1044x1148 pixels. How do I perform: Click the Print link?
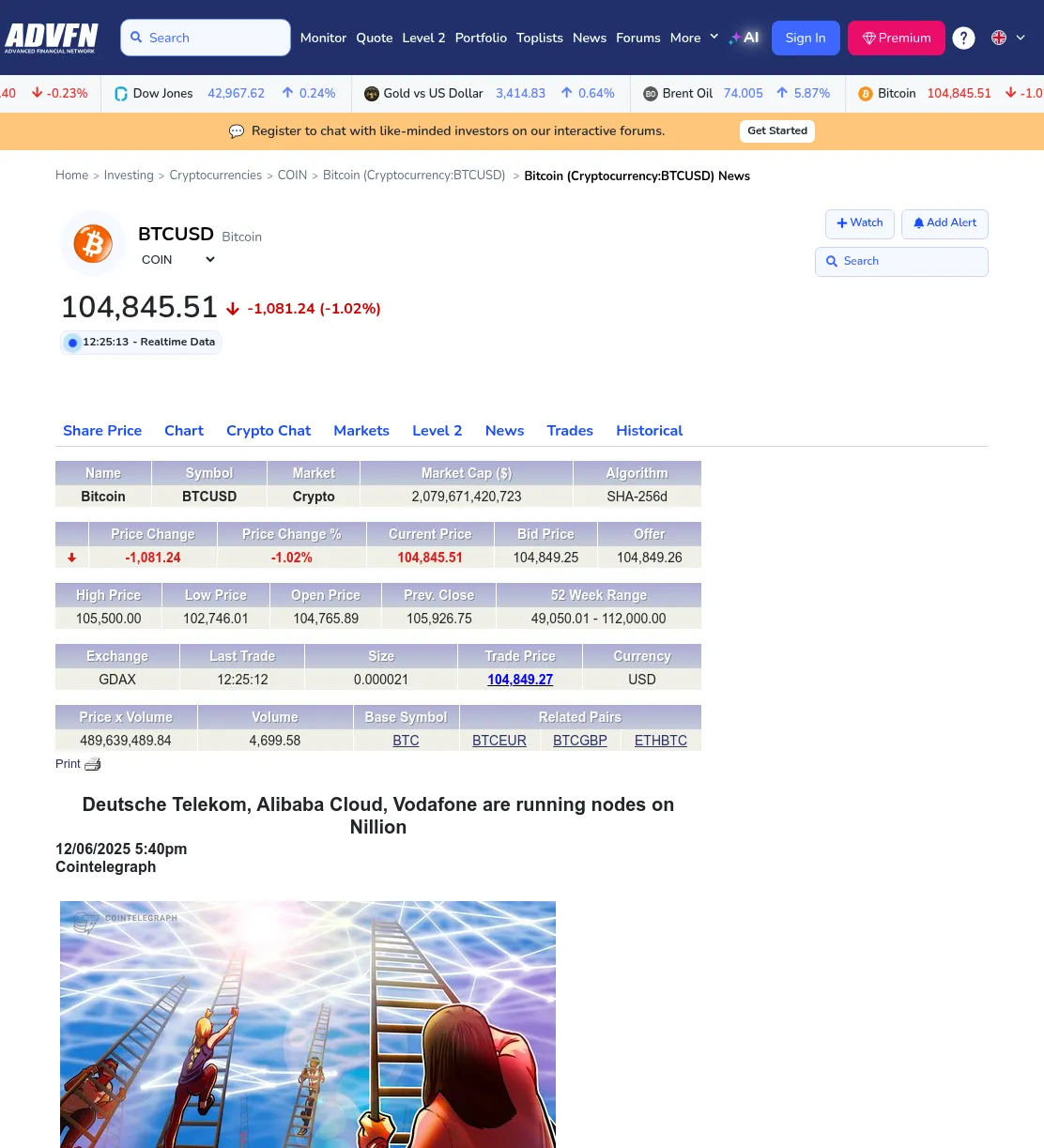pyautogui.click(x=68, y=764)
